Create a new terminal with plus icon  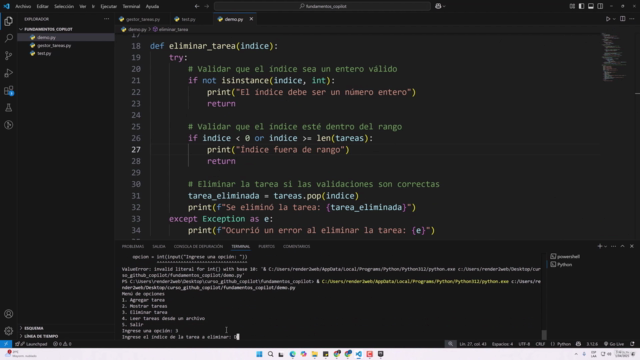tap(600, 246)
